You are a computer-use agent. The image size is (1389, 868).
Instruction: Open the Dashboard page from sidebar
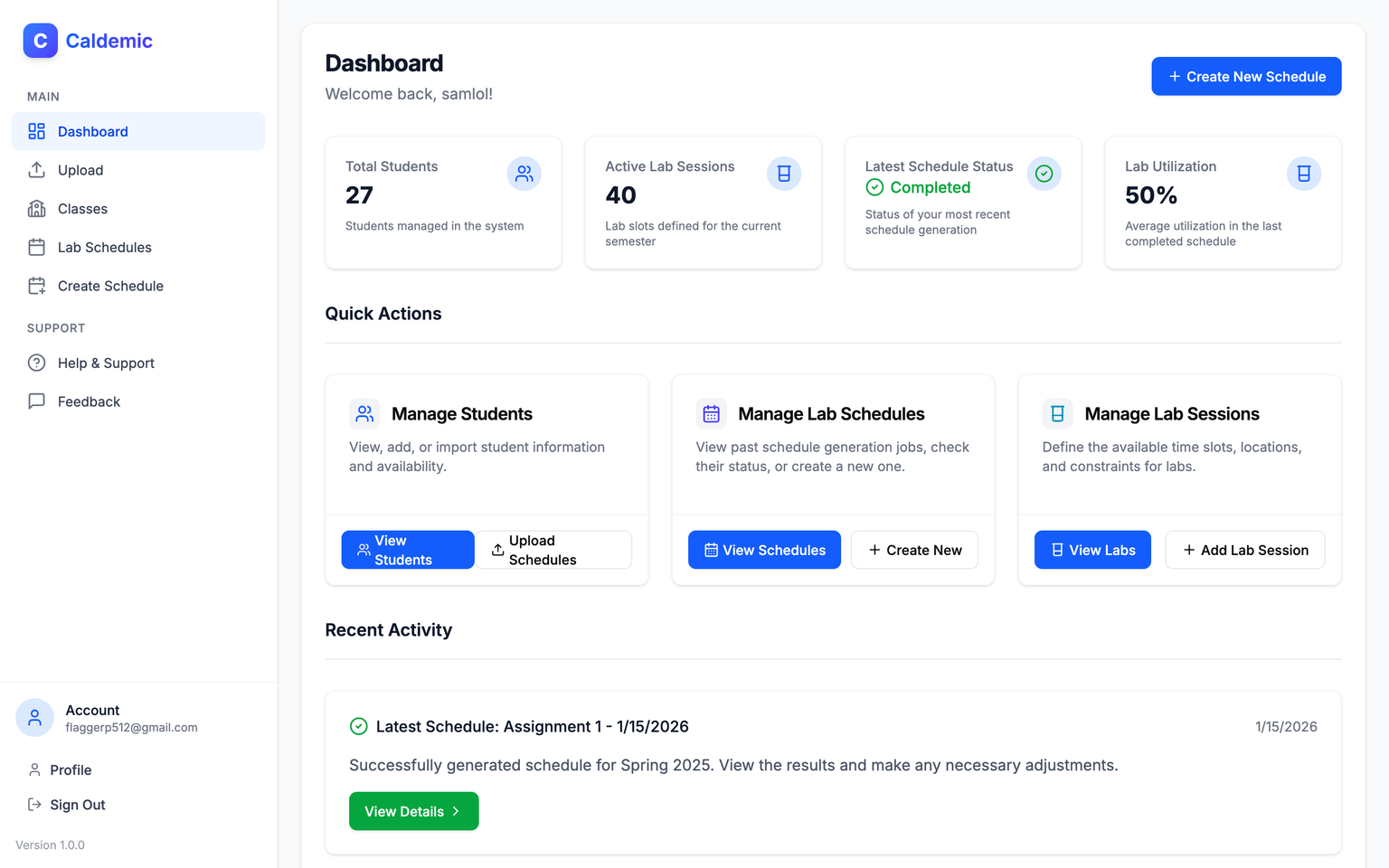pos(138,131)
